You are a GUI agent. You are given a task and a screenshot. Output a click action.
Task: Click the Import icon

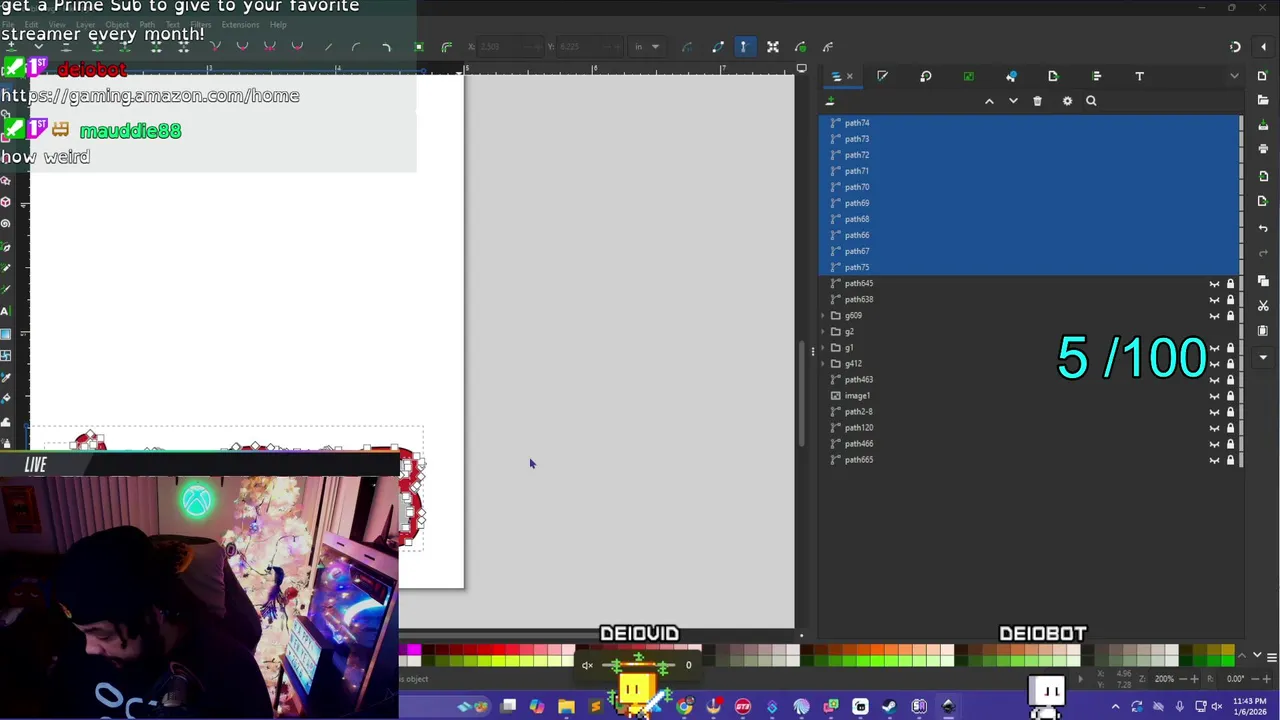[x=1263, y=176]
